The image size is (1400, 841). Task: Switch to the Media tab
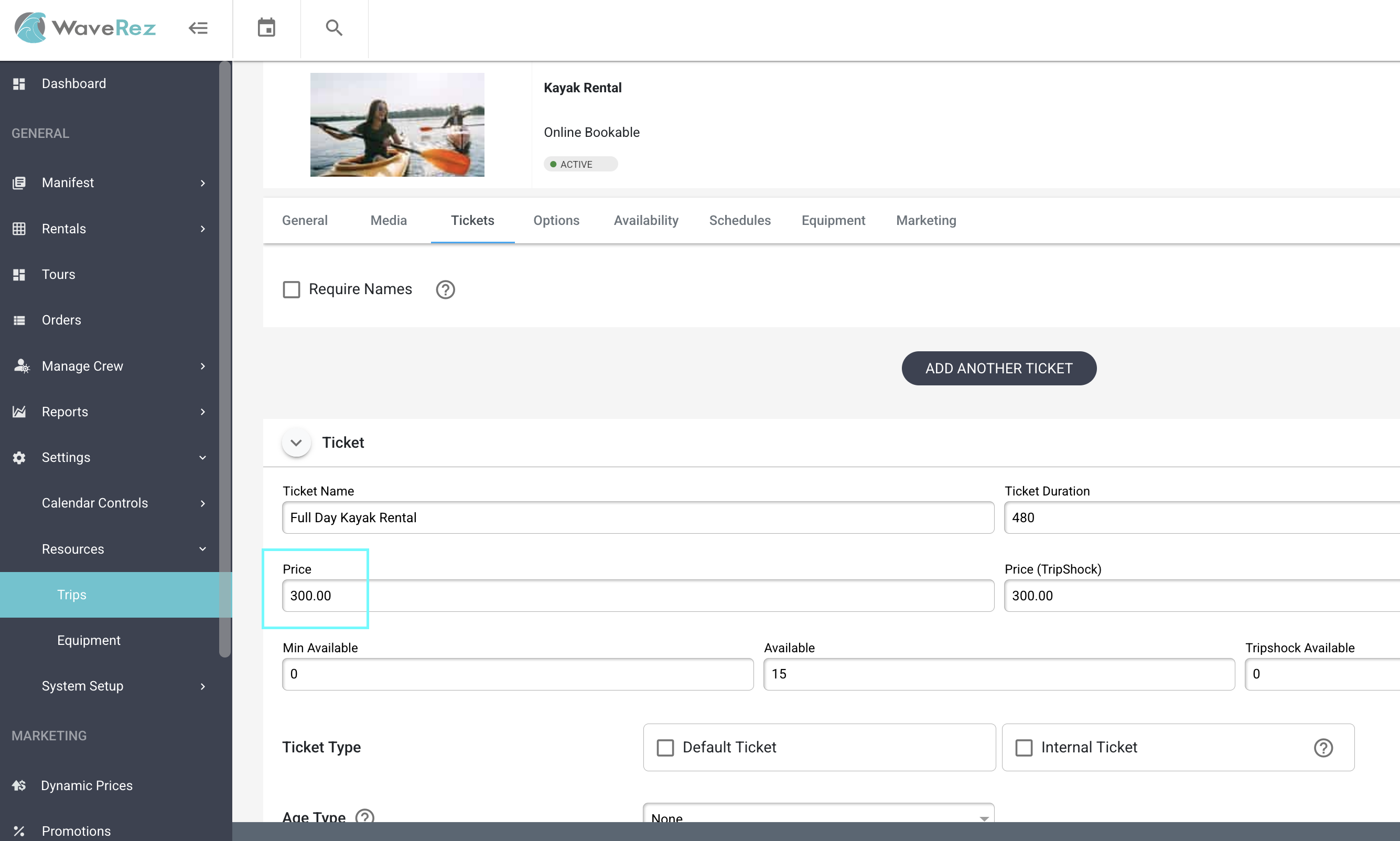tap(389, 220)
